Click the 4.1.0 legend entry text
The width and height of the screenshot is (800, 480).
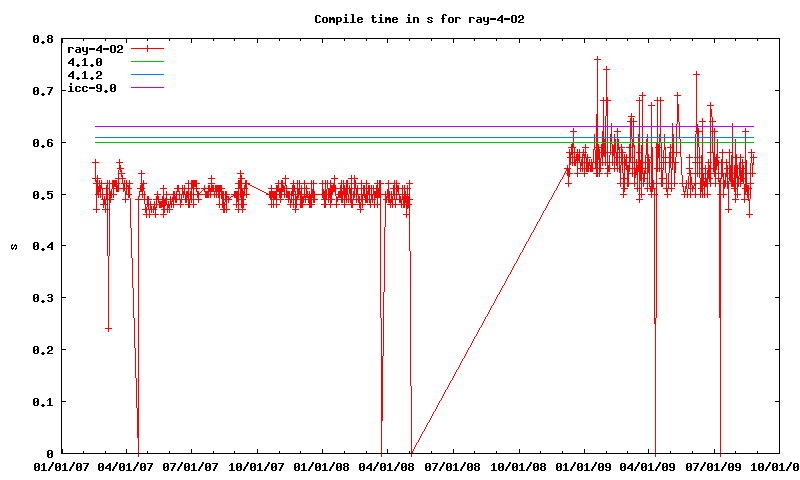pos(84,62)
